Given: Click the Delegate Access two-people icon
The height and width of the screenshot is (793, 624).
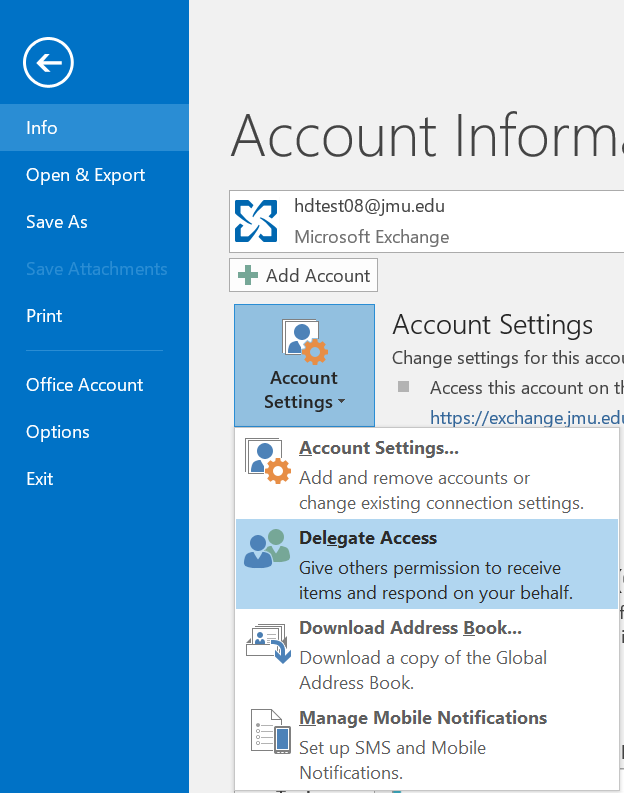Looking at the screenshot, I should [266, 549].
